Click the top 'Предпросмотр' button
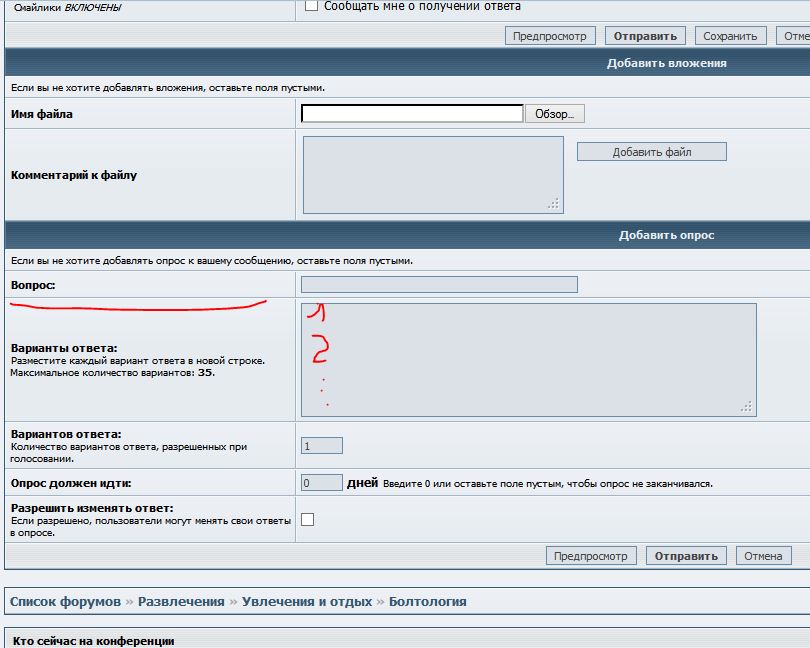Screen dimensions: 810x648 549,36
